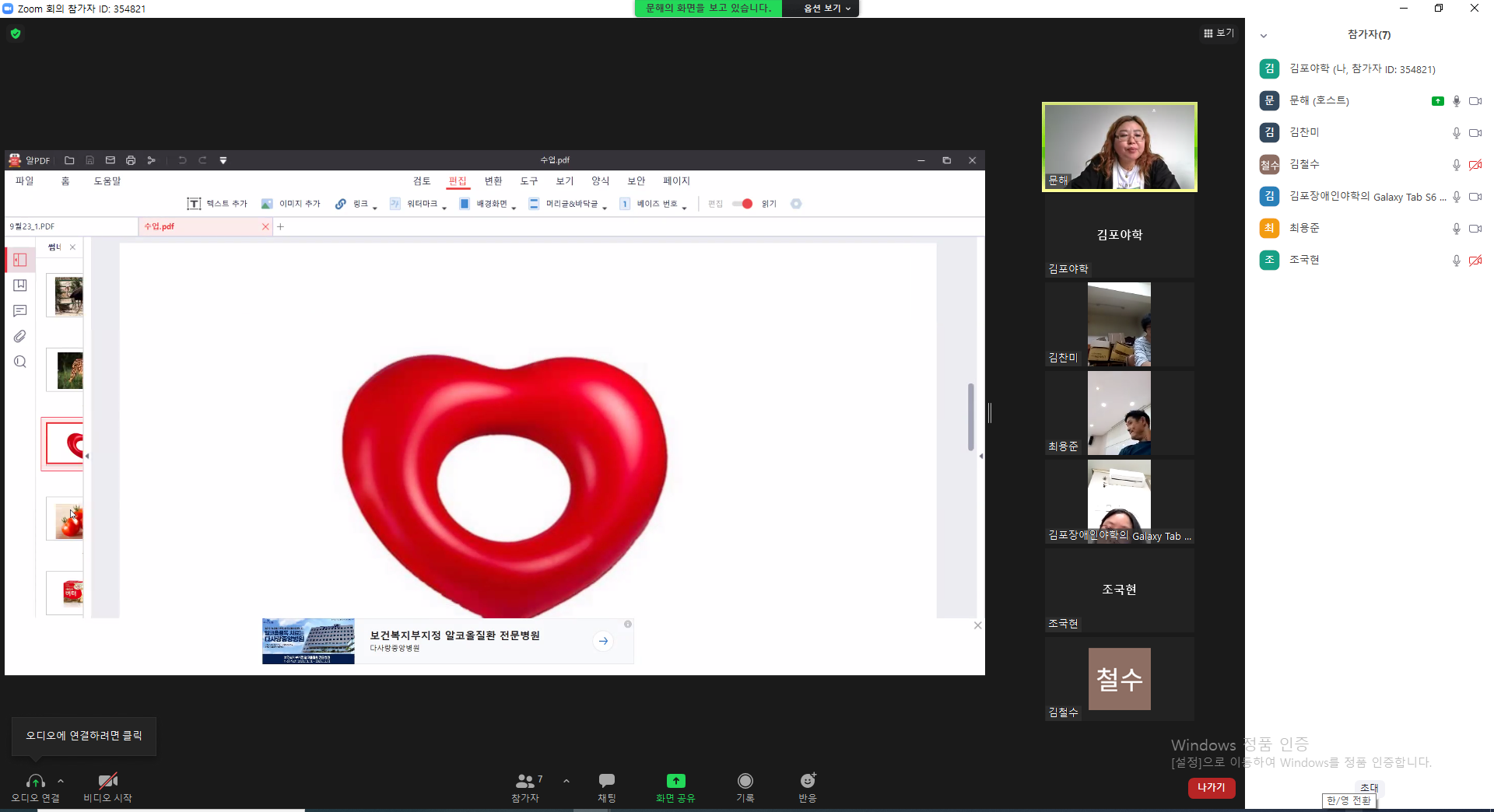Click the 이미지 추가 add image tool
The width and height of the screenshot is (1494, 812).
290,204
